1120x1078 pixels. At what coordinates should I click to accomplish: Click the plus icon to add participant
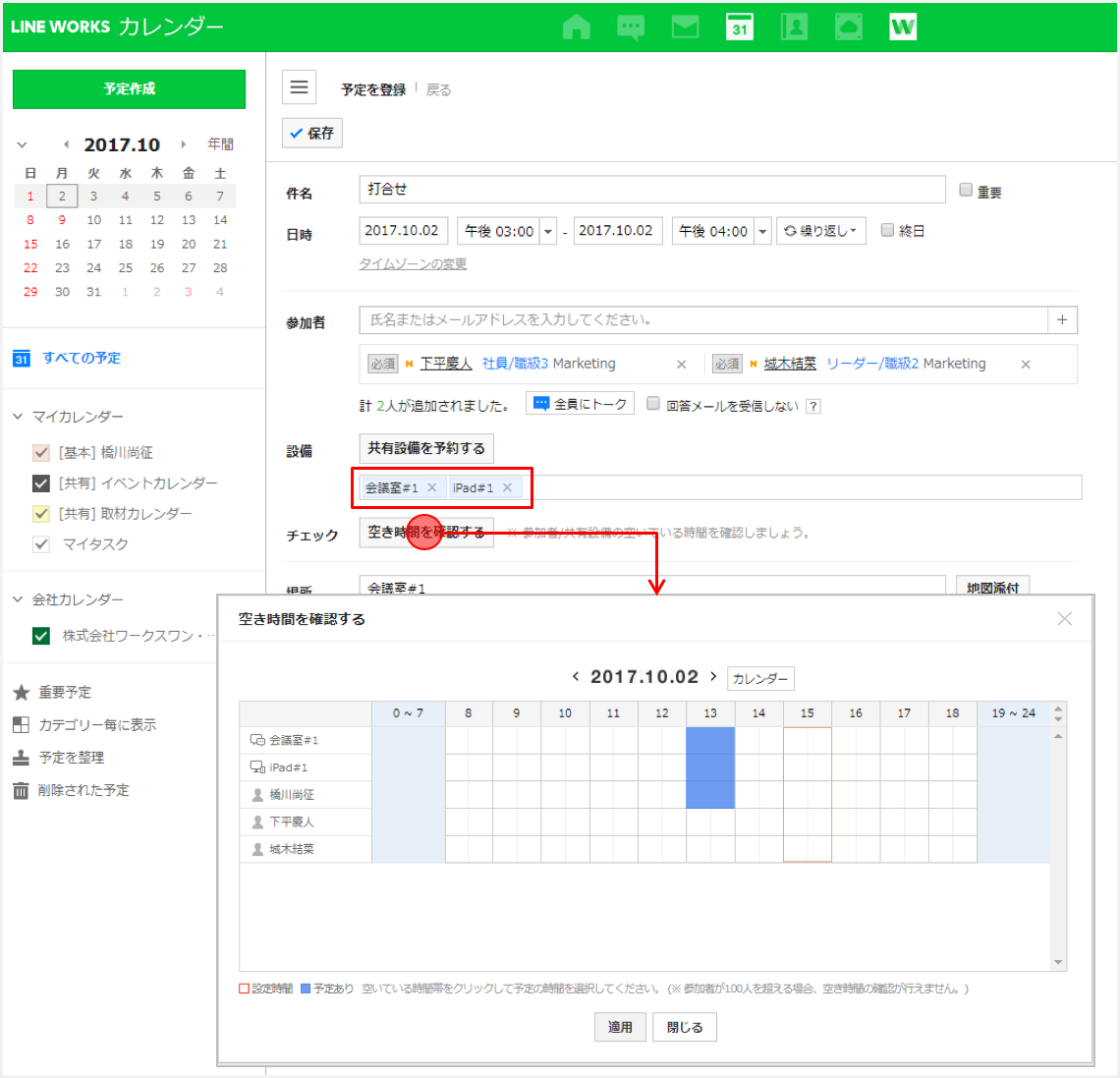1062,319
